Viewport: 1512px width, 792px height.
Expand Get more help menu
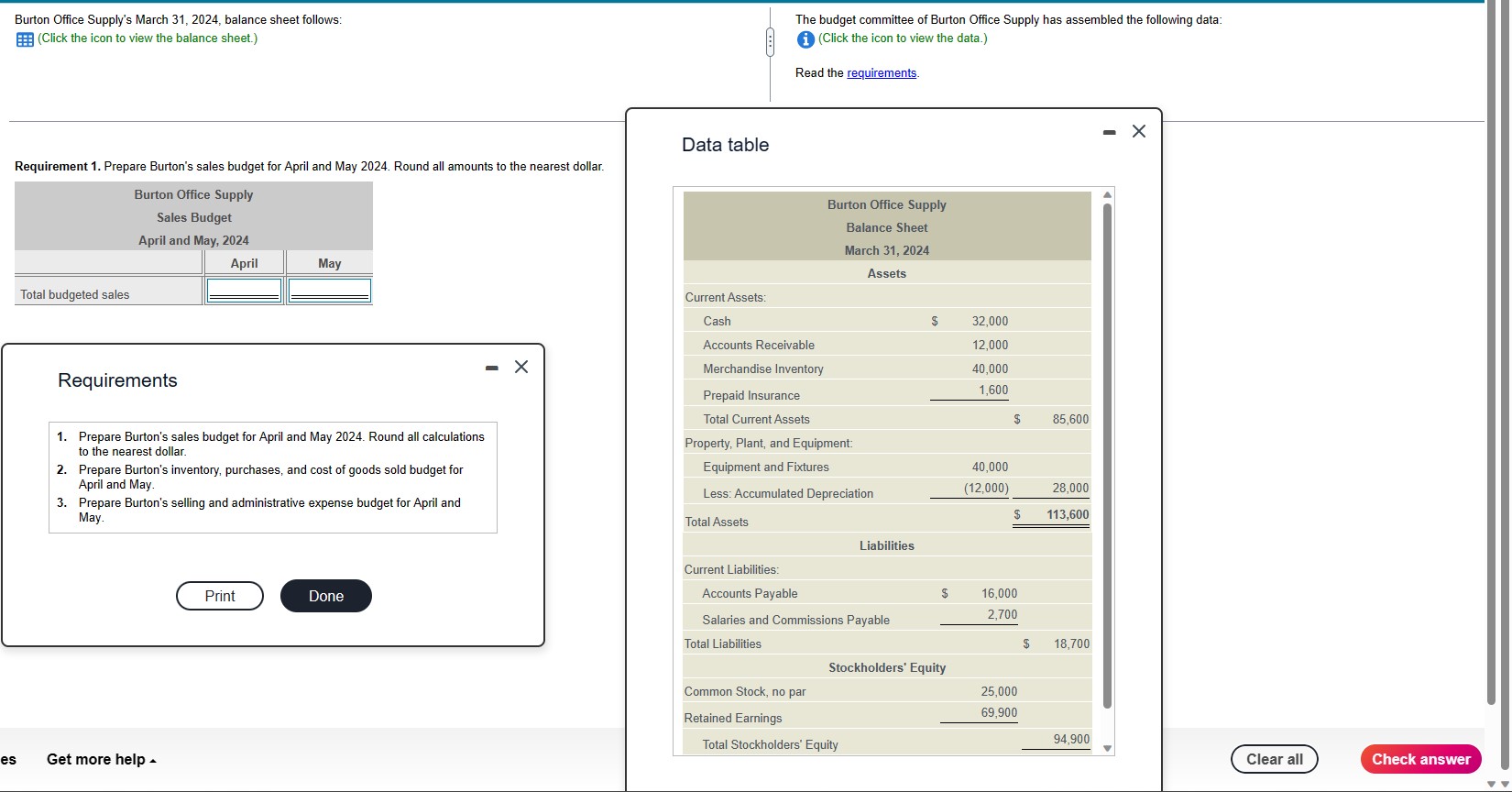tap(102, 759)
